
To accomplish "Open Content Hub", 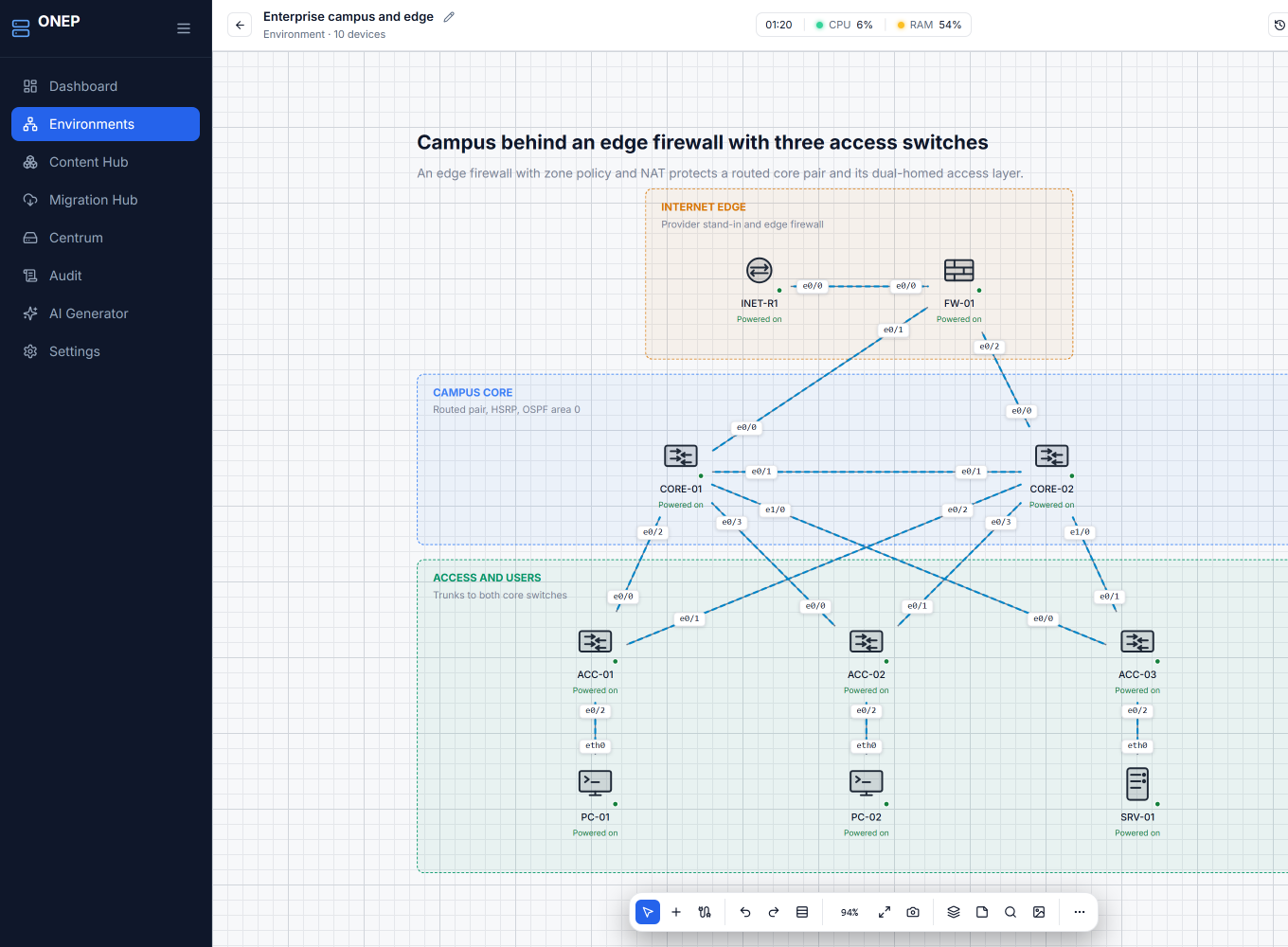I will click(x=105, y=162).
